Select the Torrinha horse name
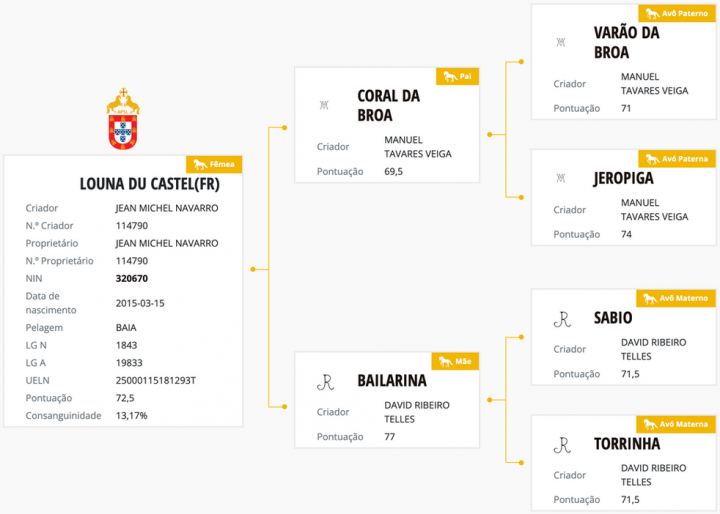720x514 pixels. point(626,443)
